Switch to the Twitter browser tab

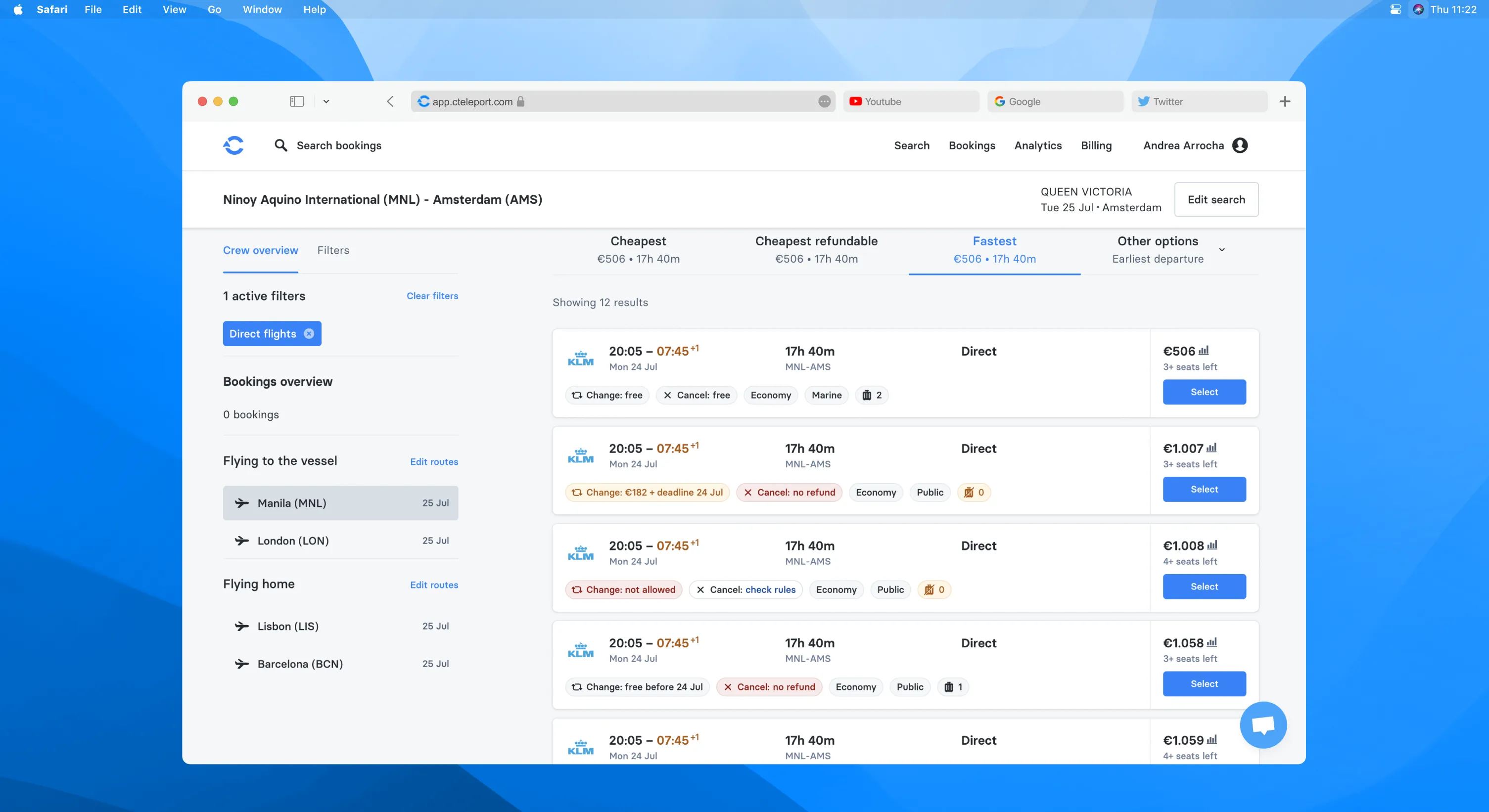click(1199, 102)
